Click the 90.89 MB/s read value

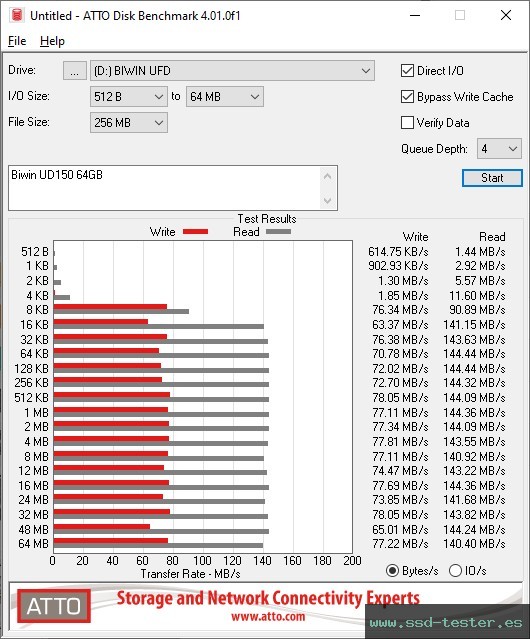tap(477, 310)
